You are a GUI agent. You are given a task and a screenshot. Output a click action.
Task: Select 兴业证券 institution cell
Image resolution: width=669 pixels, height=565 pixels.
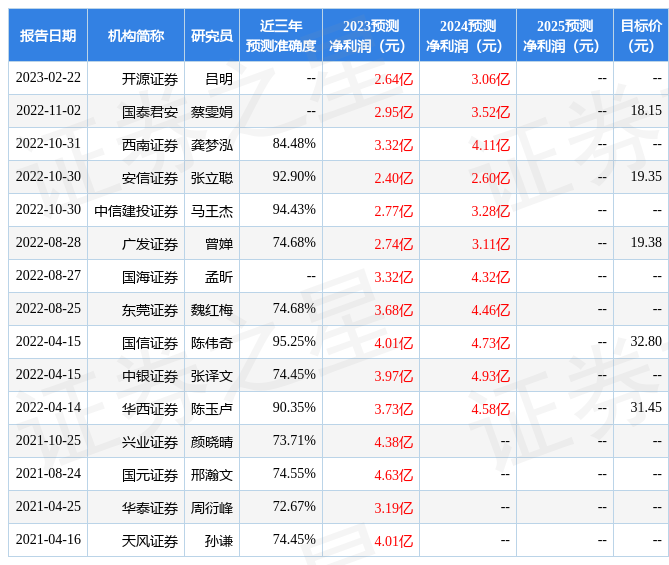click(x=150, y=442)
